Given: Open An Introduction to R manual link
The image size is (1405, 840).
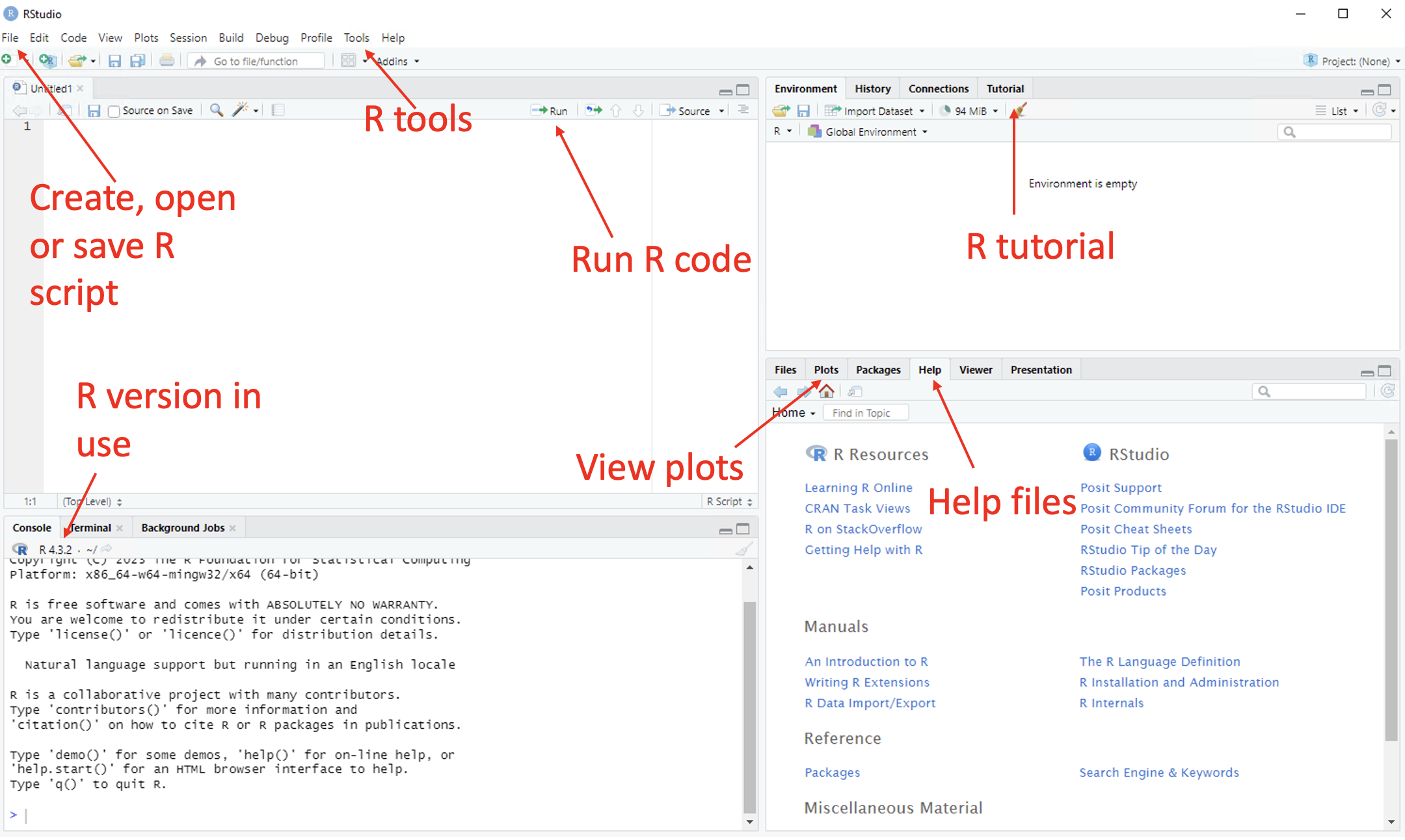Looking at the screenshot, I should pyautogui.click(x=866, y=661).
